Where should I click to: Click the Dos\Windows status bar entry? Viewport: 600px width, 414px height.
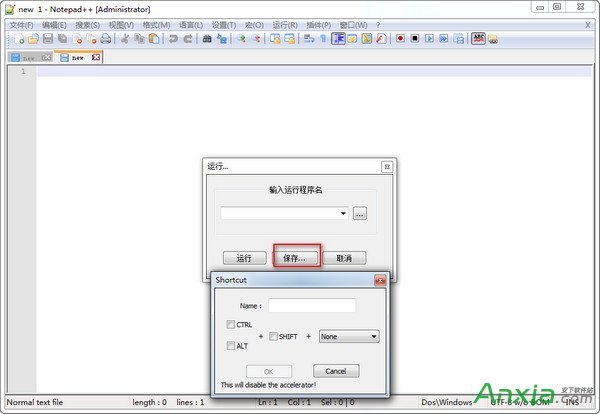447,402
